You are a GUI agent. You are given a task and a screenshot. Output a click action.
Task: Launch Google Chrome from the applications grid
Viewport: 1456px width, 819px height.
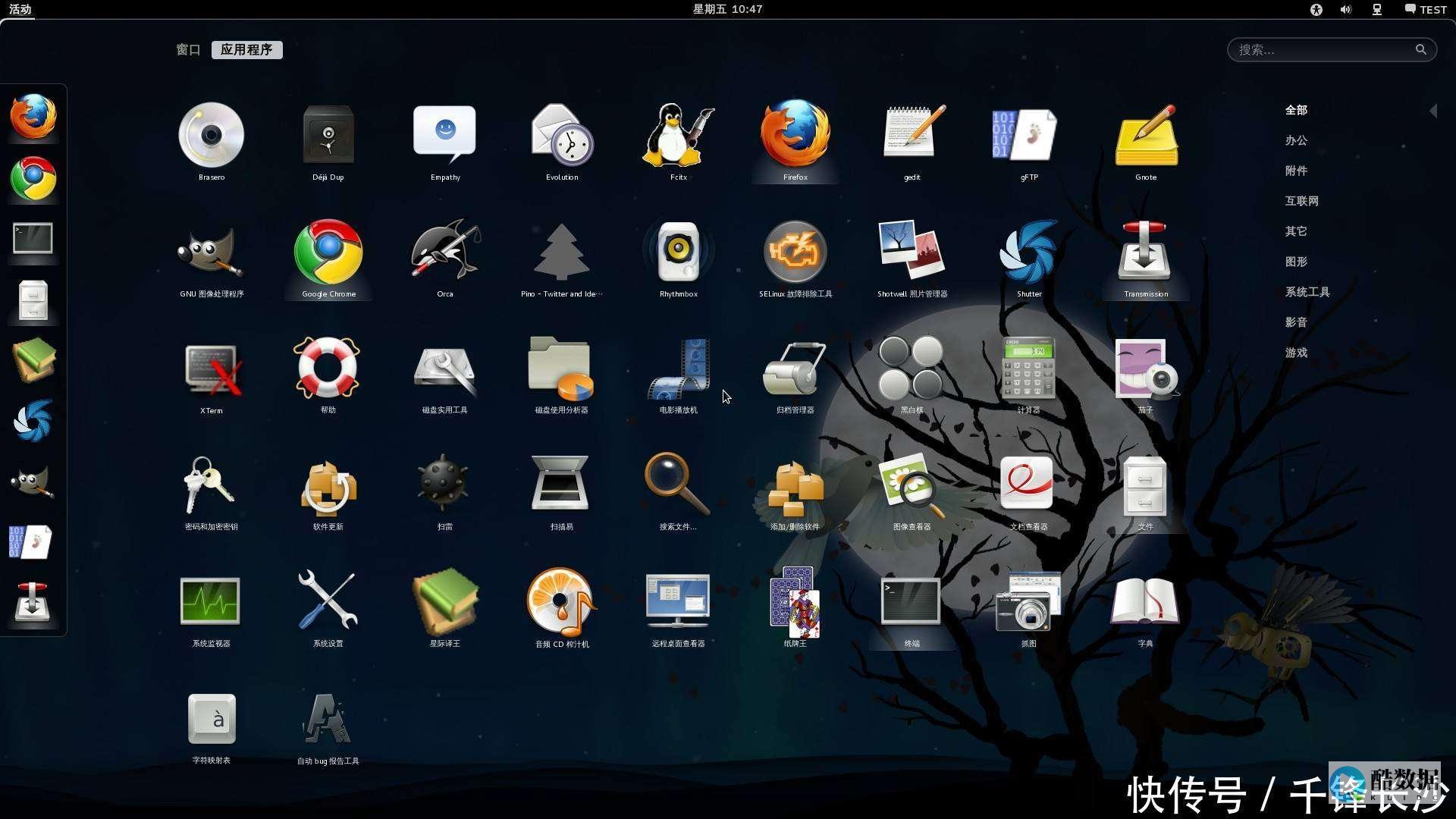(x=328, y=259)
